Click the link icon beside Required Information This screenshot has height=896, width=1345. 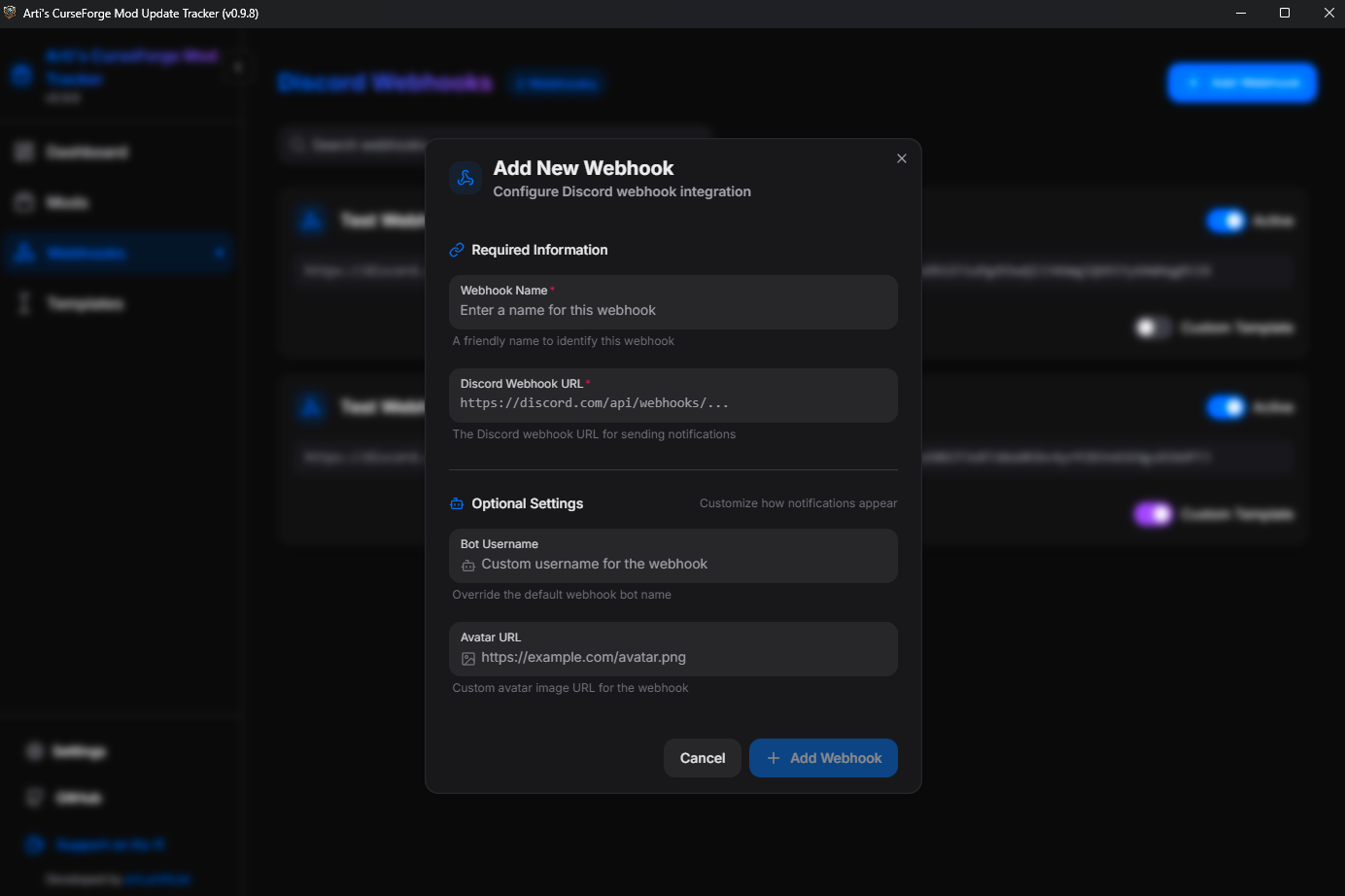[x=457, y=250]
